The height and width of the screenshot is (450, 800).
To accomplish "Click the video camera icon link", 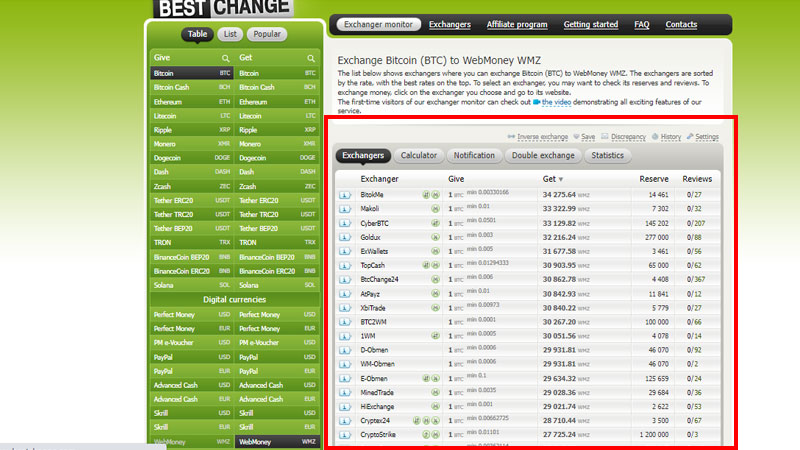I will click(x=536, y=102).
